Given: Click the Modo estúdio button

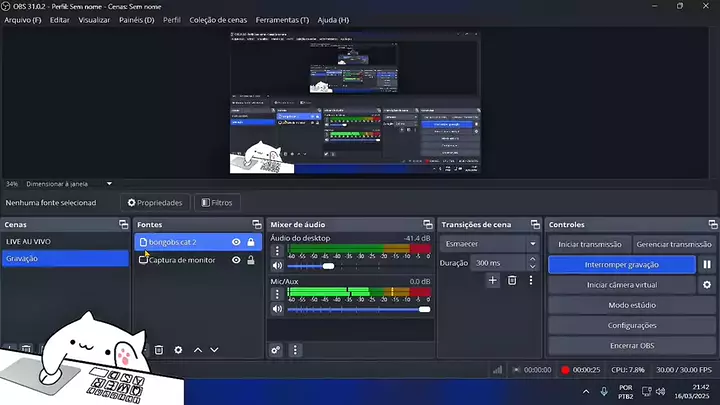Looking at the screenshot, I should 631,305.
